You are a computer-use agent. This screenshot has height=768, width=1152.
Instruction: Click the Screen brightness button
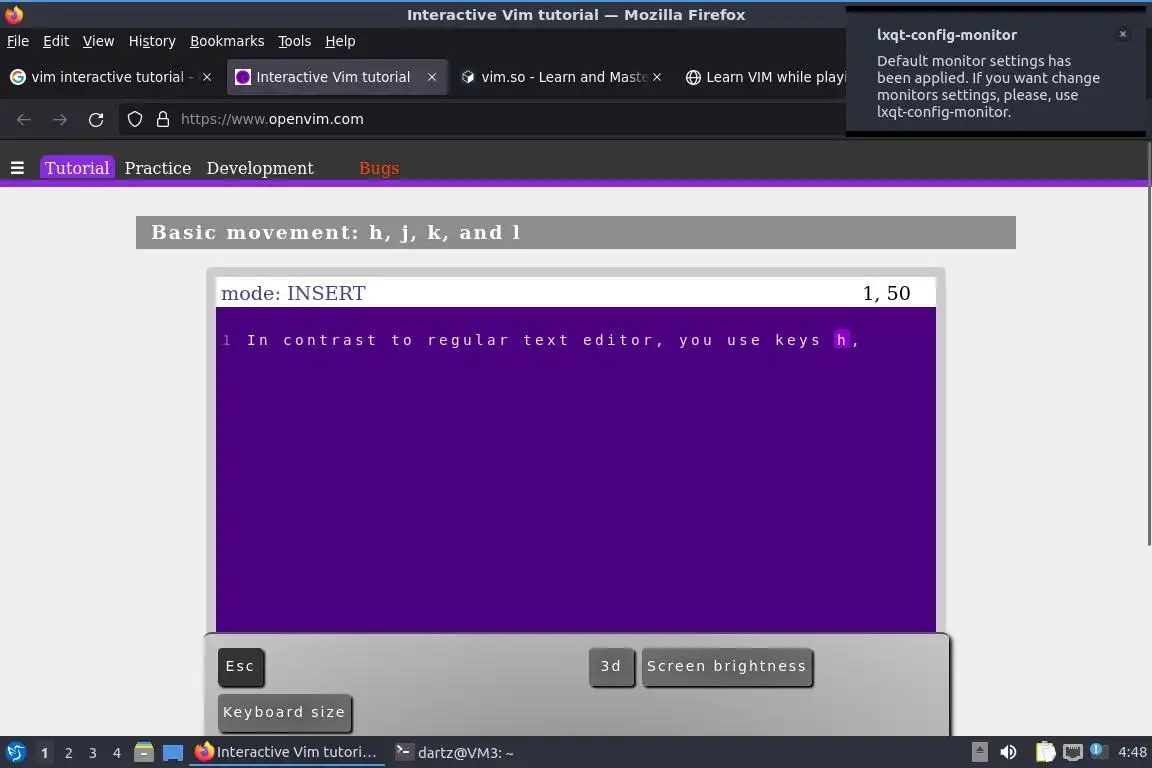click(727, 667)
